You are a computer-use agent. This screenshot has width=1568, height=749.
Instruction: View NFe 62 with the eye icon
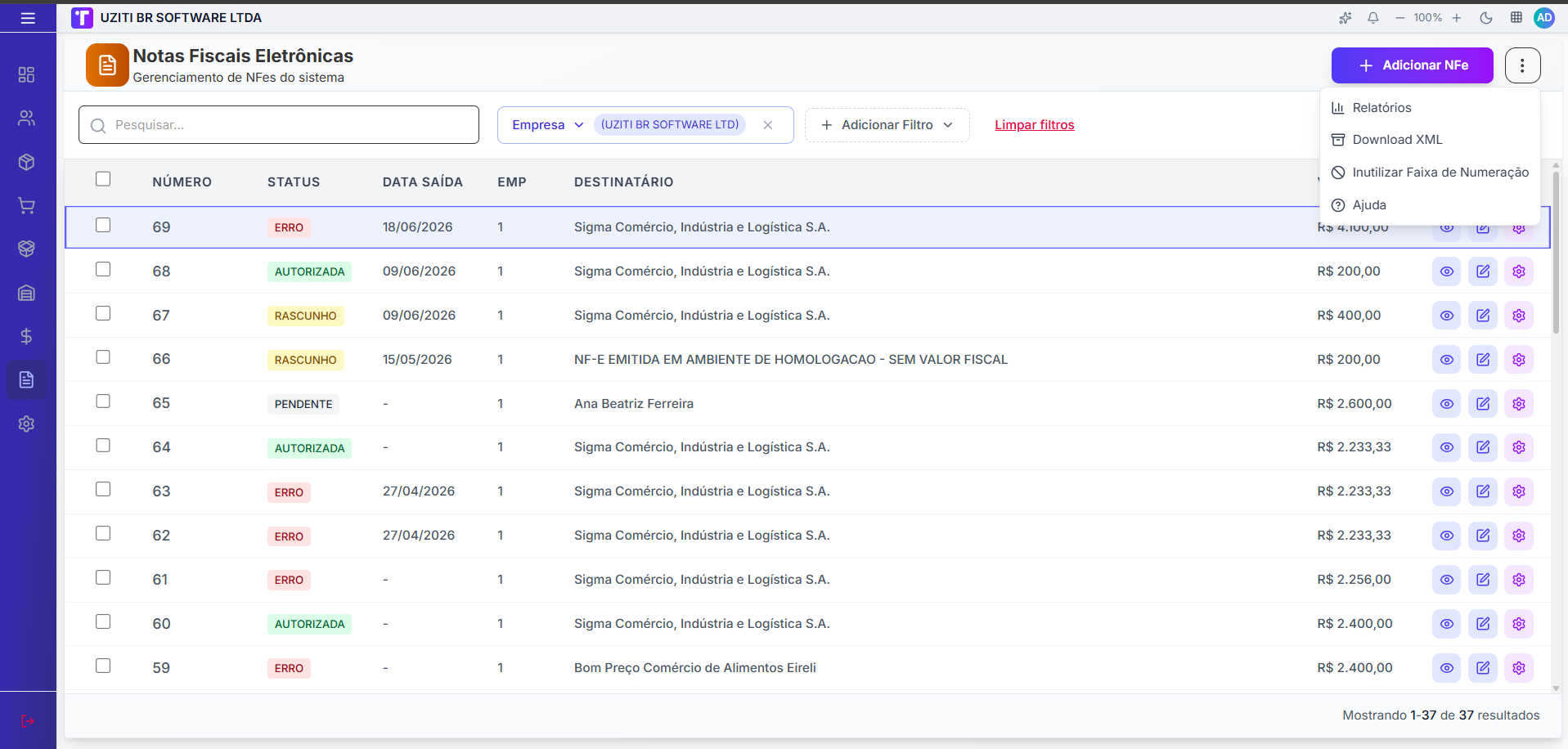1447,536
